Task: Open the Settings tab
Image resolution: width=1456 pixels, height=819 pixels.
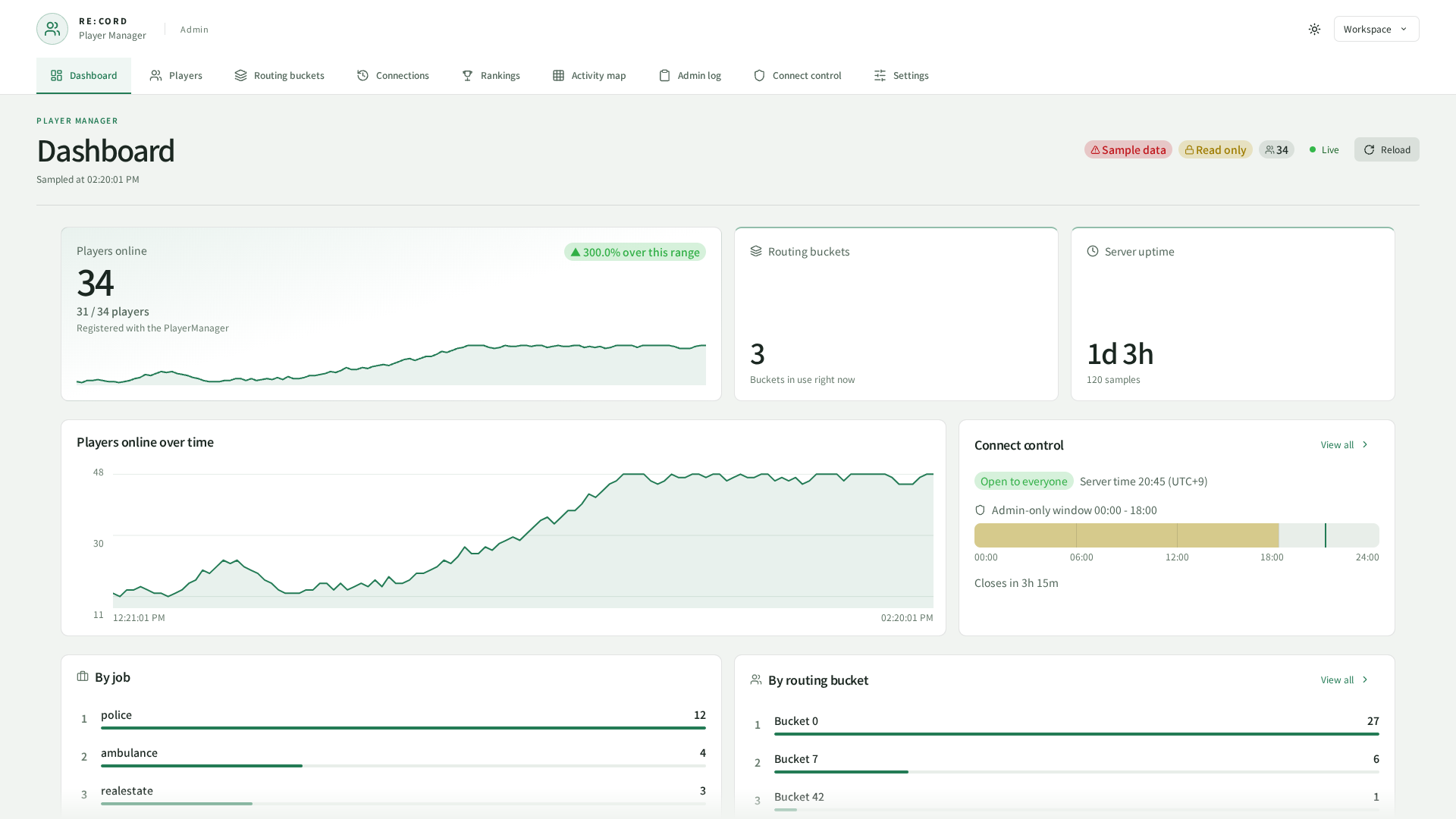Action: 902,75
